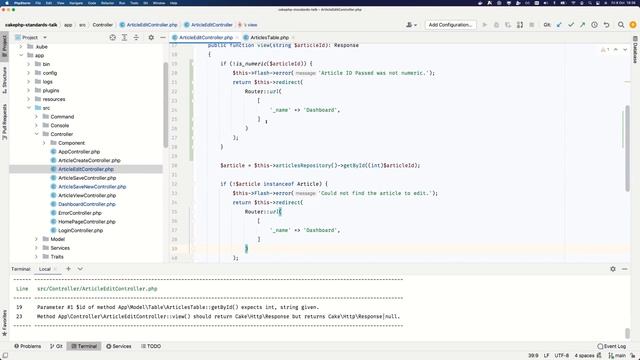The width and height of the screenshot is (640, 360).
Task: Open Git history clock icon
Action: 594,25
